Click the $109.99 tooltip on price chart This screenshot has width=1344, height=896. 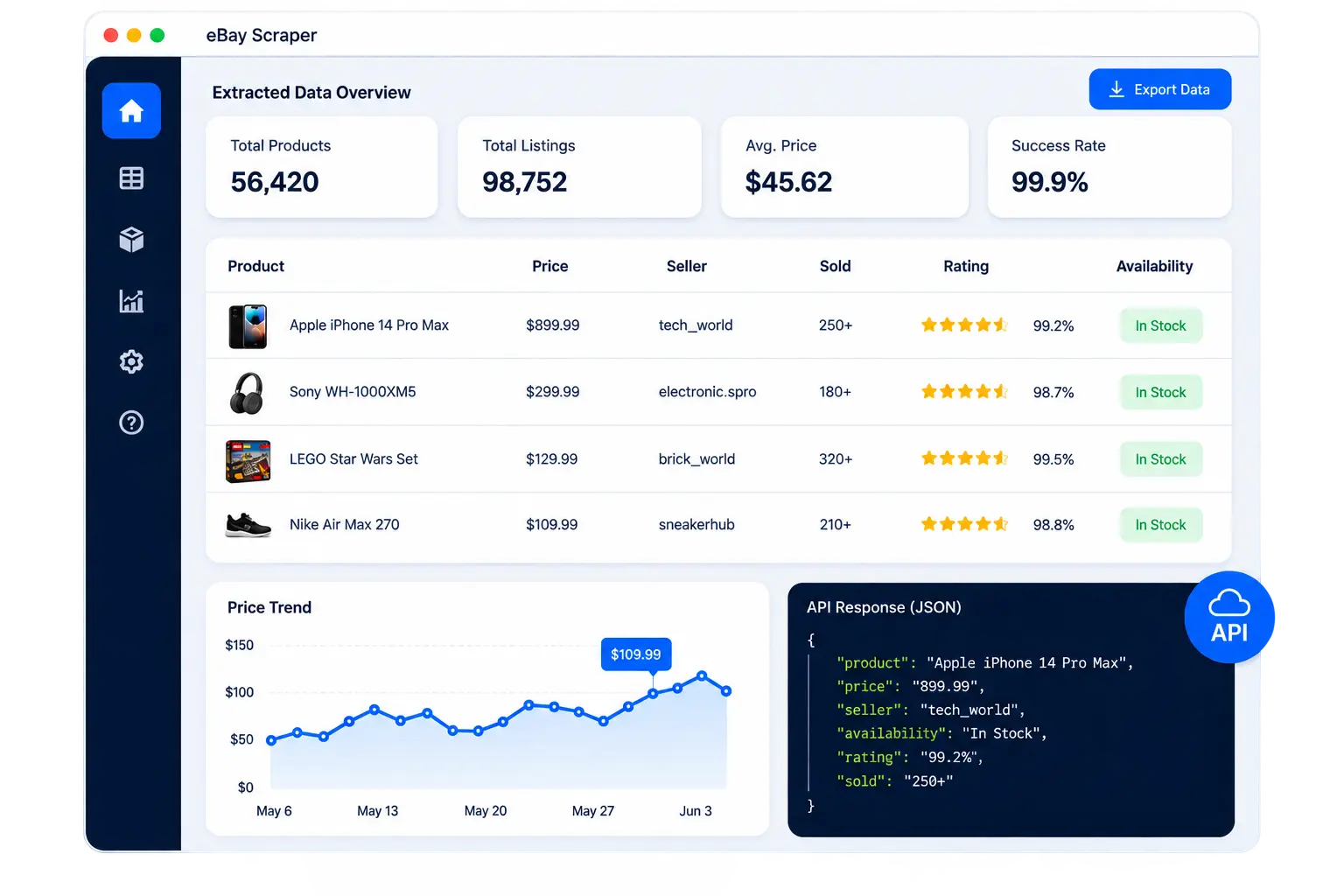point(636,654)
